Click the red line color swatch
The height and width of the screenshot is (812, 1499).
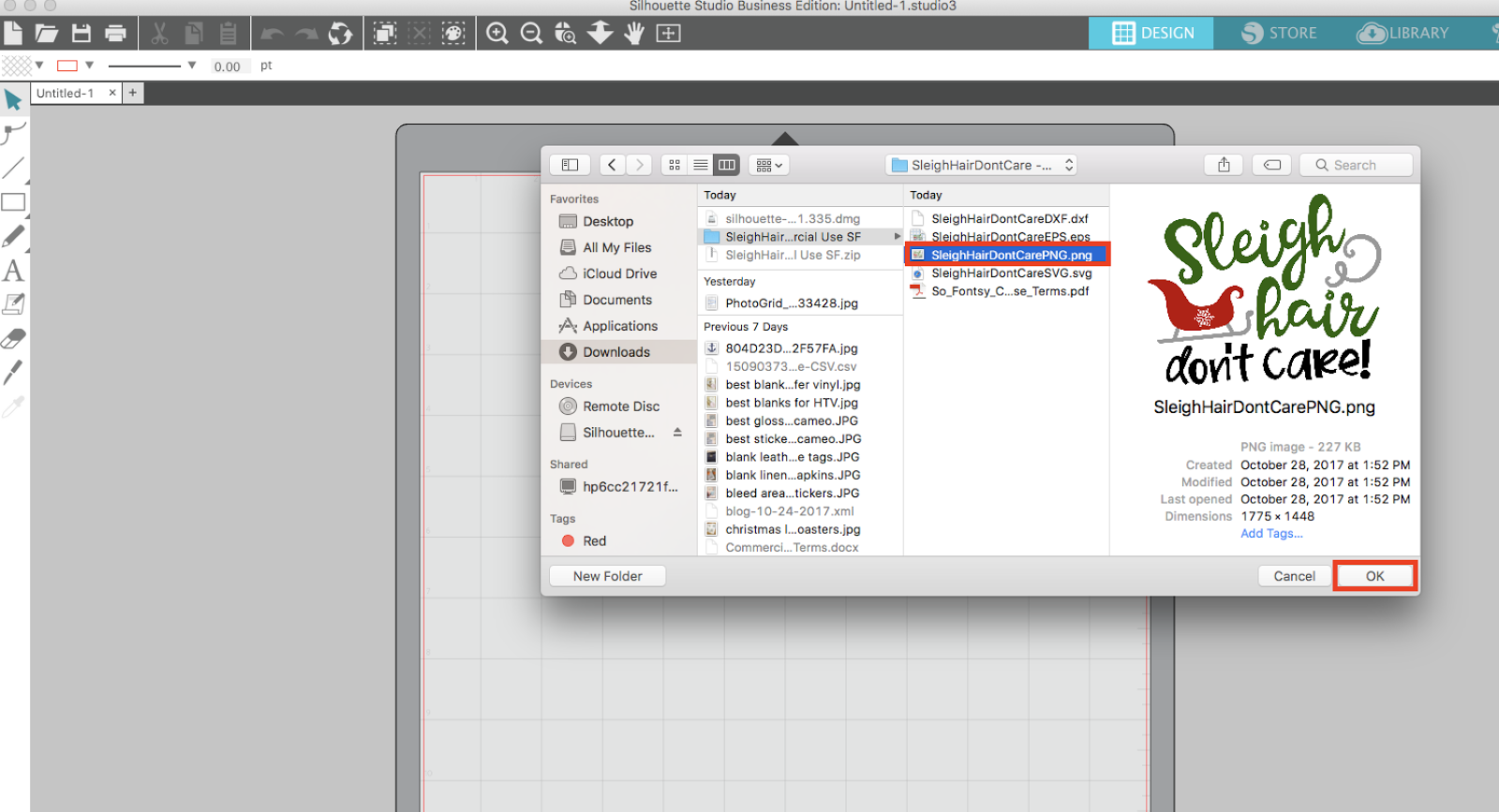[67, 66]
